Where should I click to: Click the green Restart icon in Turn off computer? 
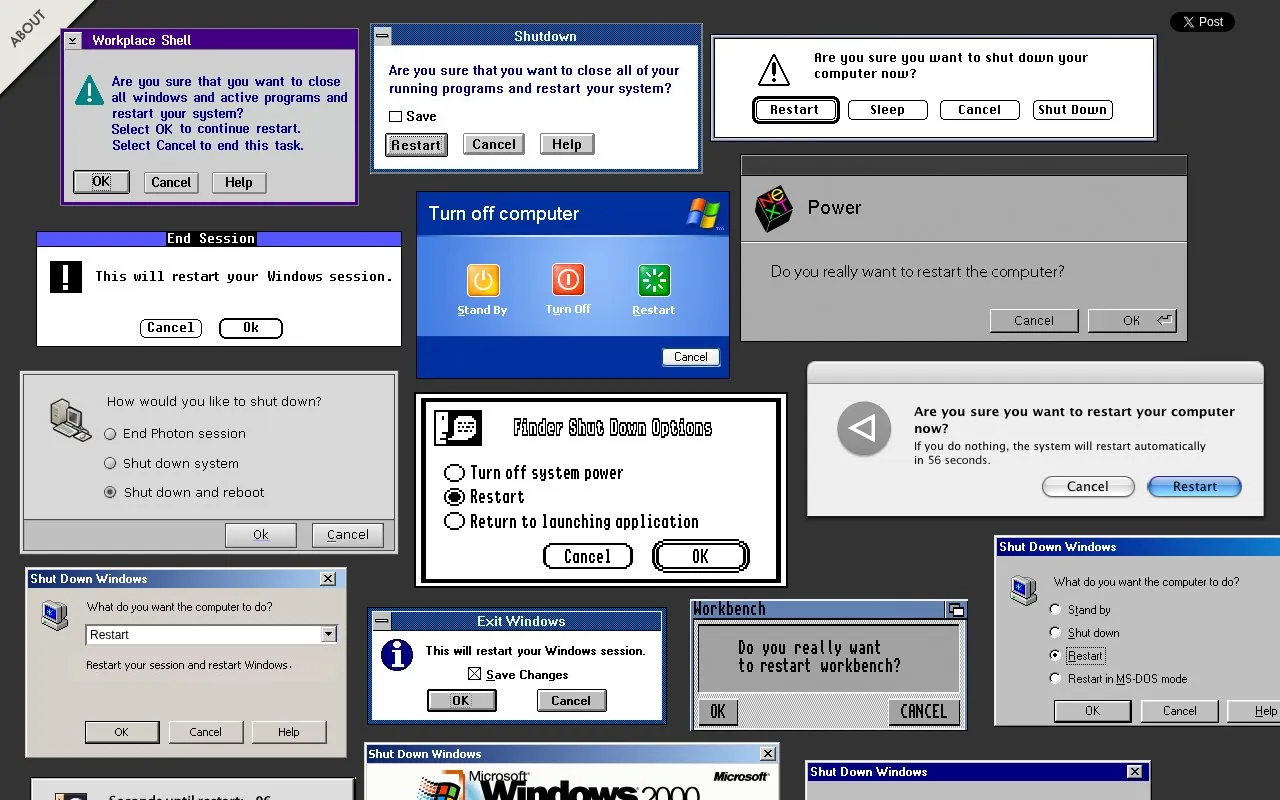654,280
